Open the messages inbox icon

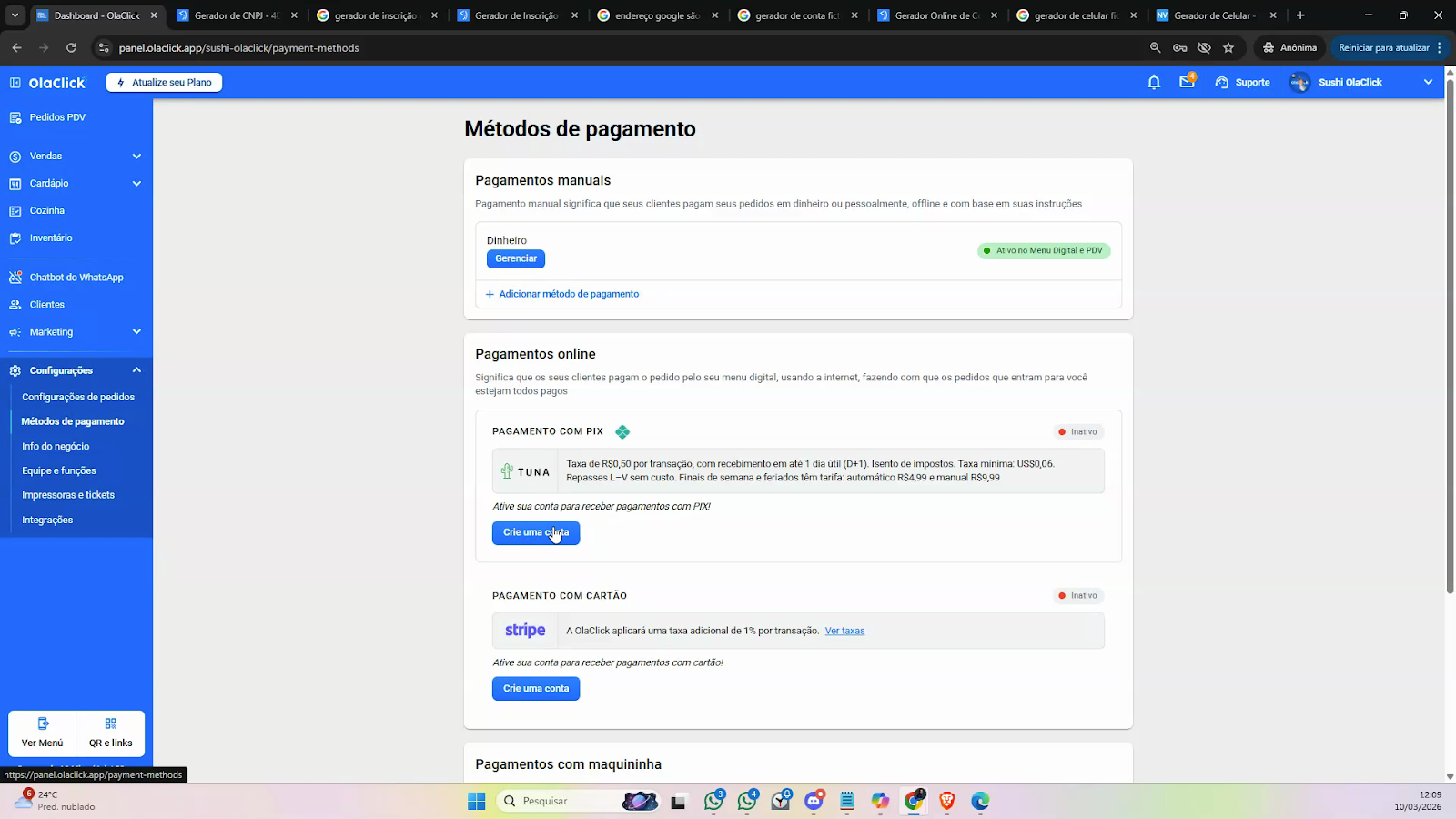[x=1187, y=82]
